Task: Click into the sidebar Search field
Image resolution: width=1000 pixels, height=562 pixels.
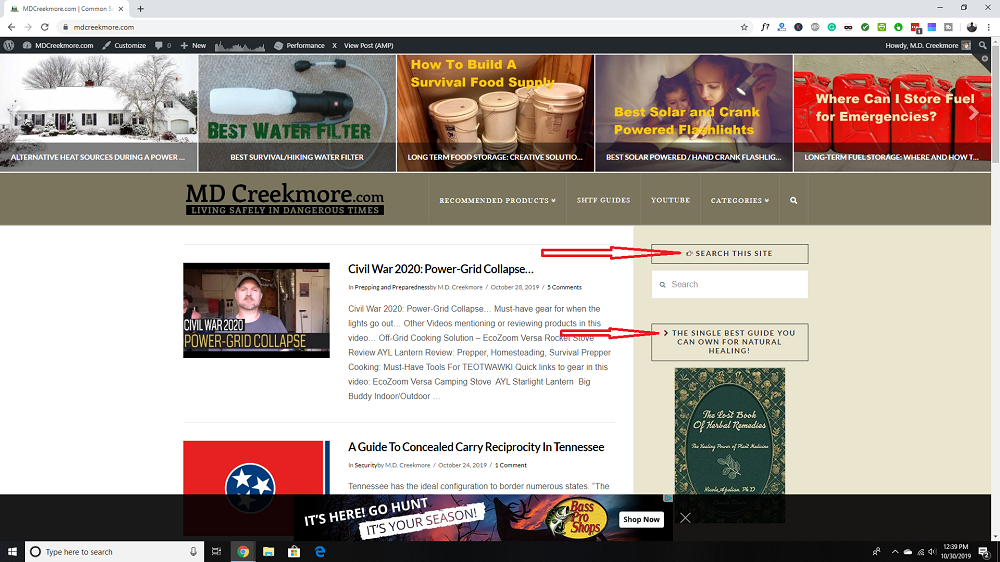Action: 730,285
